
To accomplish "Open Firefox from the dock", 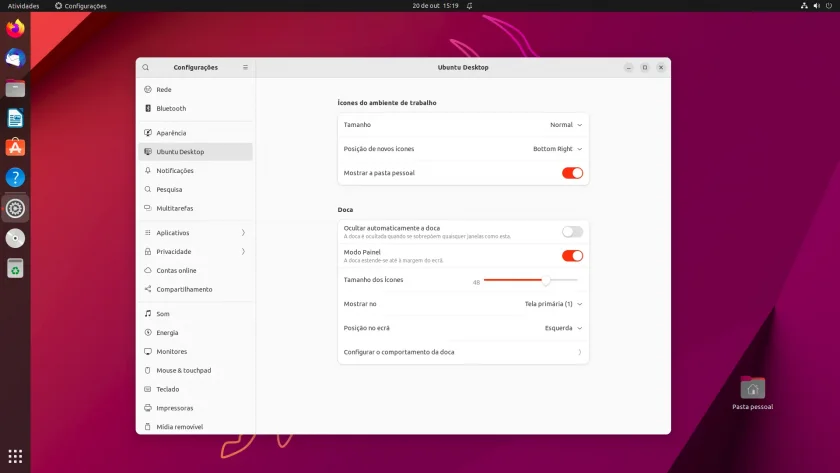I will click(15, 28).
